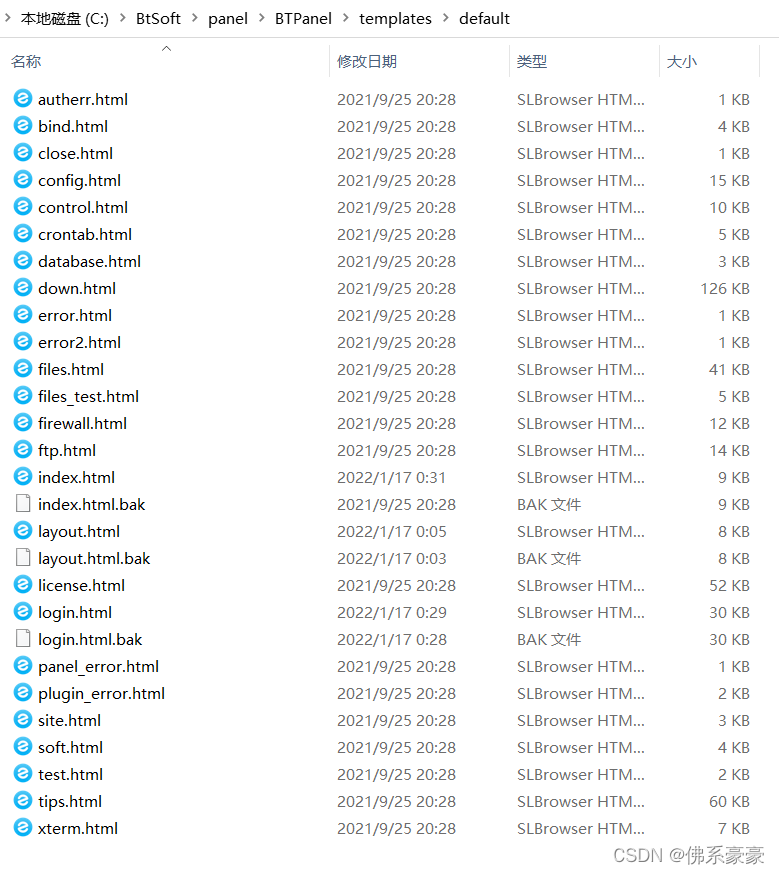
Task: Click the icon of bind.html
Action: pyautogui.click(x=23, y=125)
